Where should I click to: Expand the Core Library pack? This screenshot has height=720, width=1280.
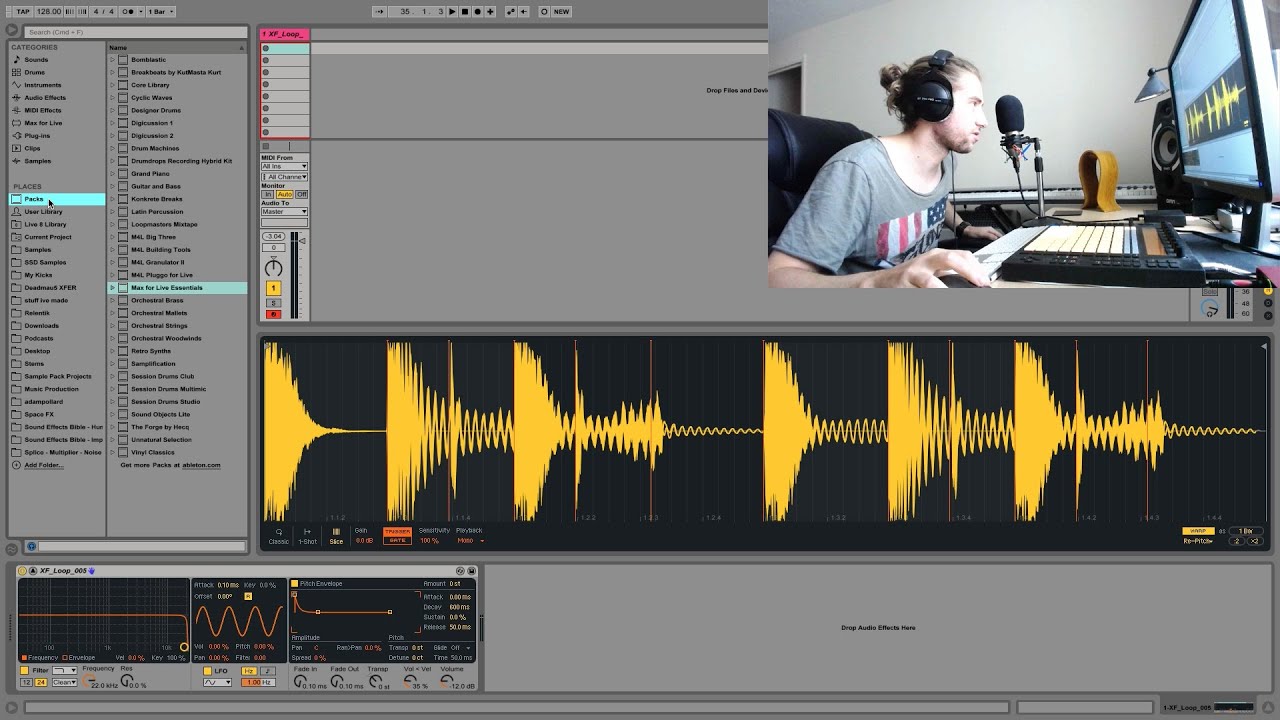112,85
